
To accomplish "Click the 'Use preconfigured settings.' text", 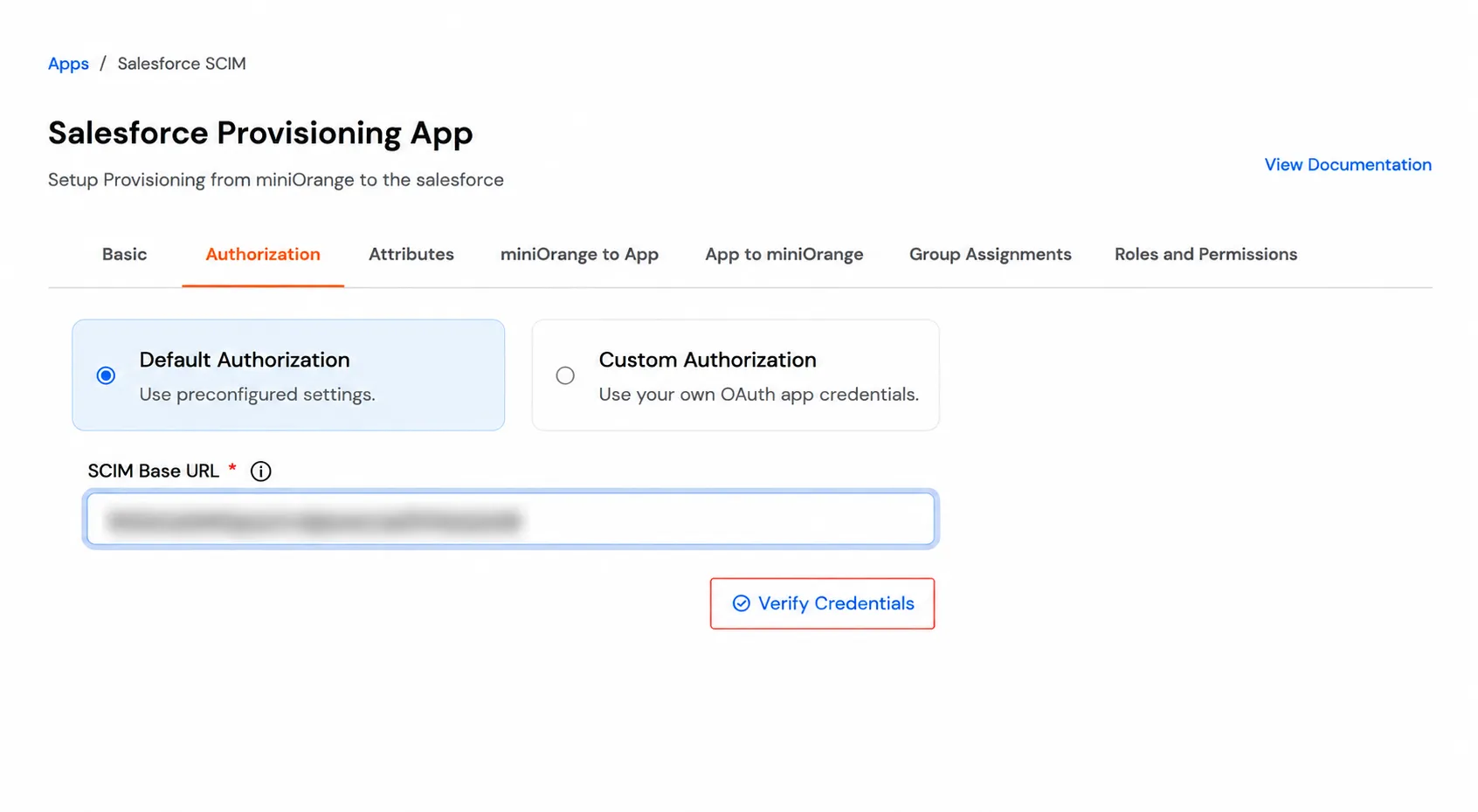I will [257, 395].
